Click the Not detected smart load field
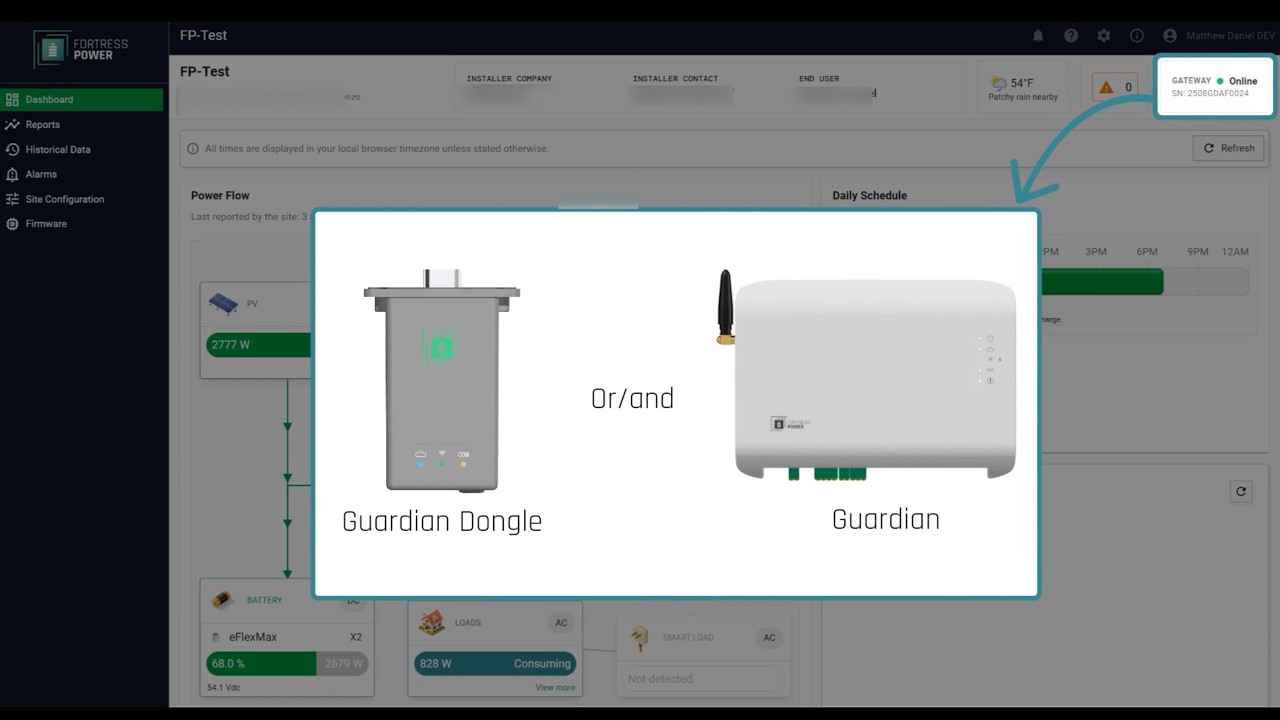Viewport: 1280px width, 720px height. (702, 679)
